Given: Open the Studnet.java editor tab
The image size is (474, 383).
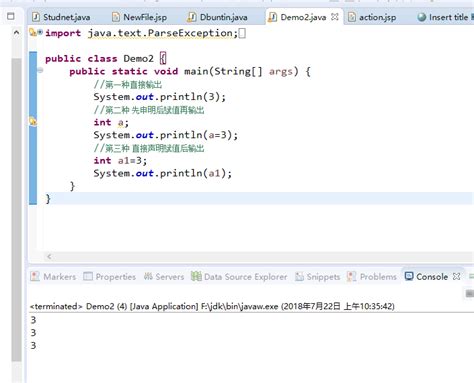Looking at the screenshot, I should click(x=61, y=17).
